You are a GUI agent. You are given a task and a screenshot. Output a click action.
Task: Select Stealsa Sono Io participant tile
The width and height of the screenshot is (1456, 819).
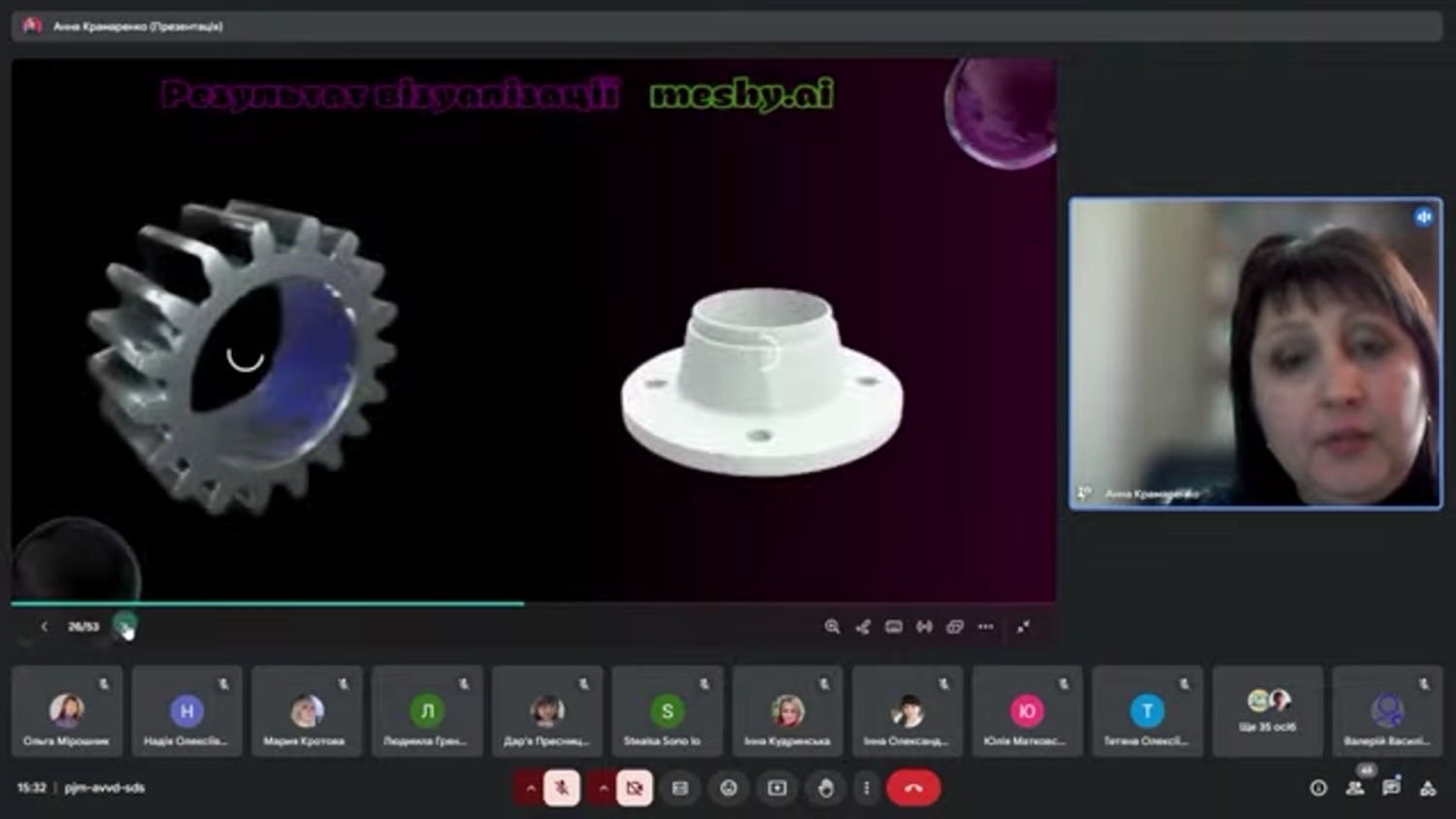tap(667, 711)
